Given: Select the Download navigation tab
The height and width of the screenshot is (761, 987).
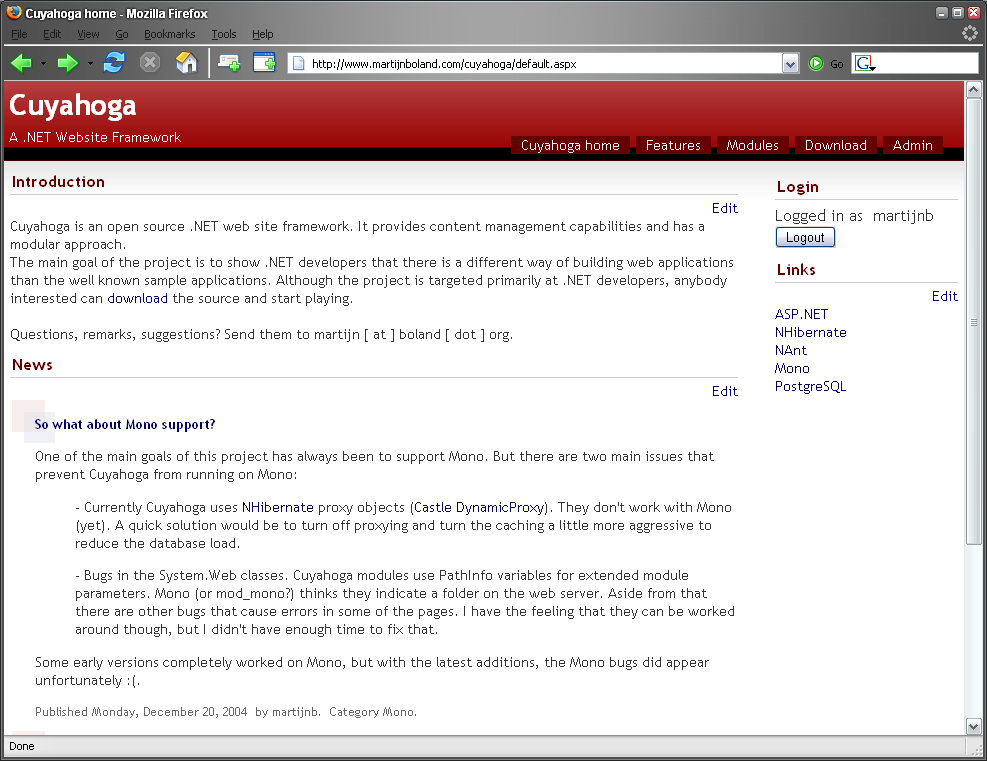Looking at the screenshot, I should coord(835,145).
